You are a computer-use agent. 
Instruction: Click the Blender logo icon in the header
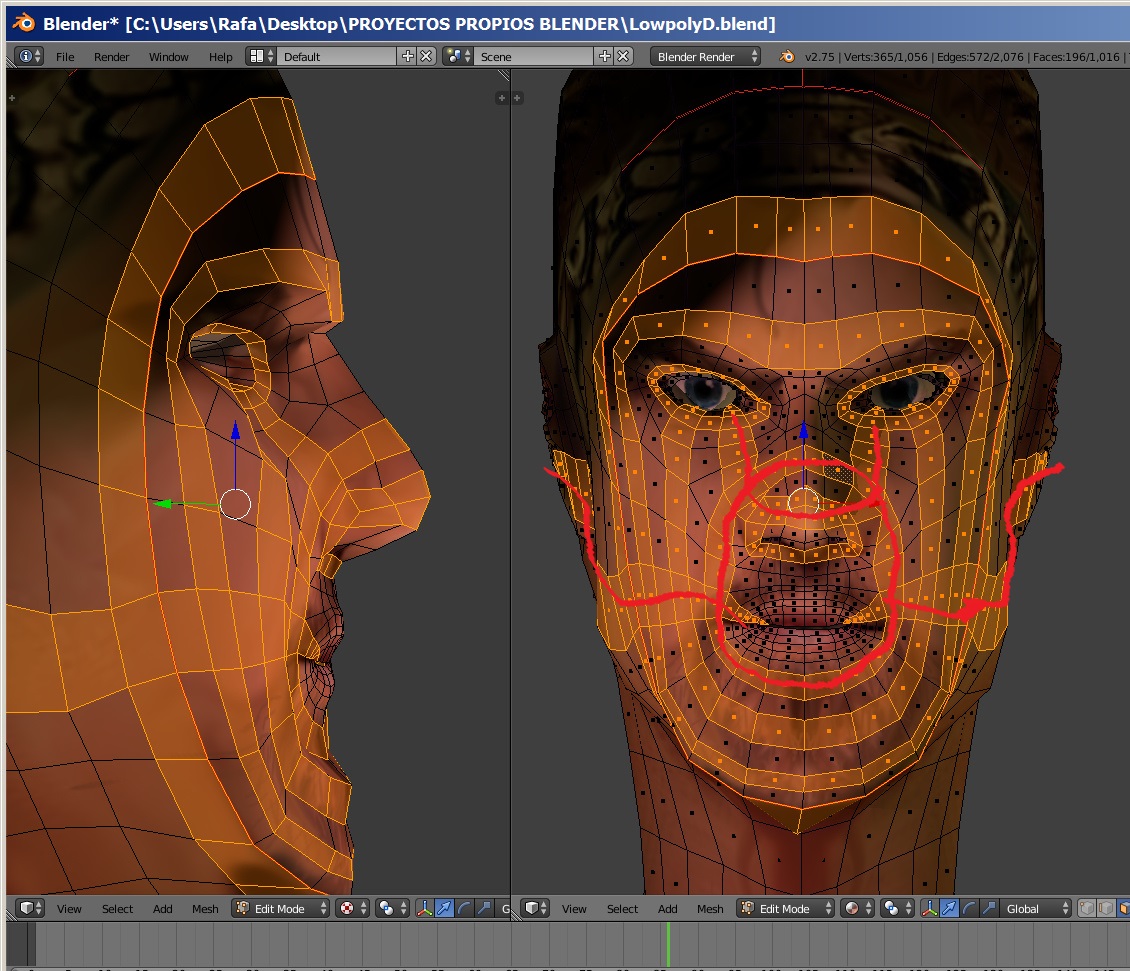(787, 57)
